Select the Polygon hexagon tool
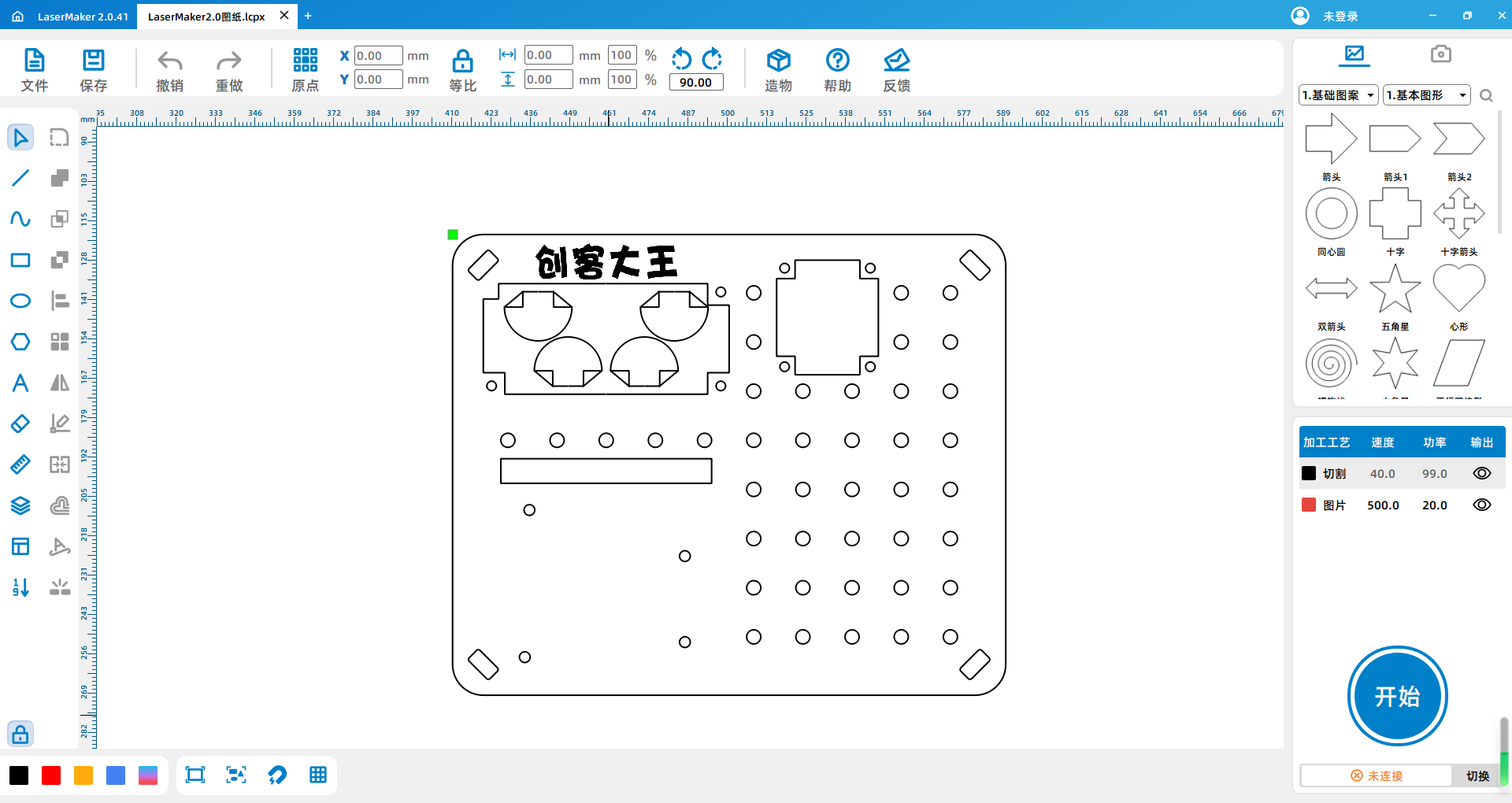 pyautogui.click(x=20, y=342)
